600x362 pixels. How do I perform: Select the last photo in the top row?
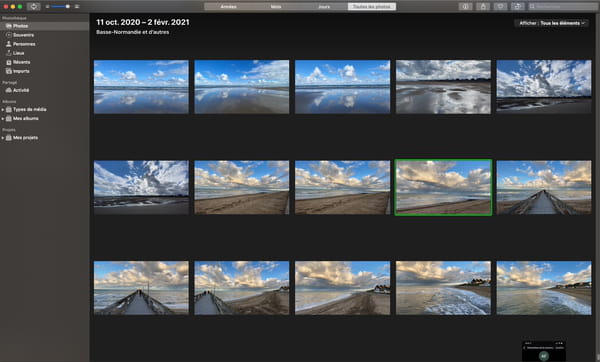544,86
